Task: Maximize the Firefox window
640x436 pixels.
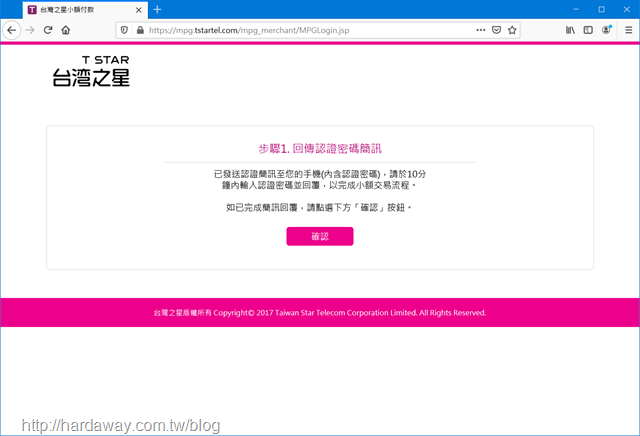Action: pyautogui.click(x=601, y=9)
